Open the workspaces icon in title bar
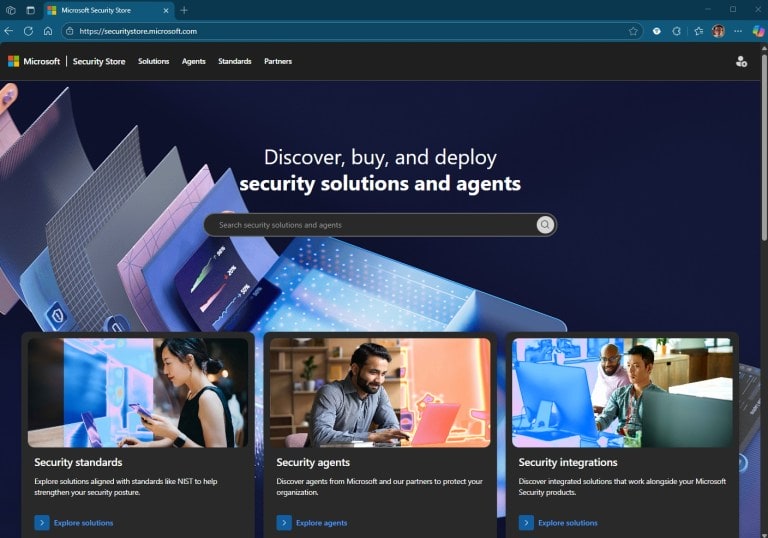 (11, 10)
